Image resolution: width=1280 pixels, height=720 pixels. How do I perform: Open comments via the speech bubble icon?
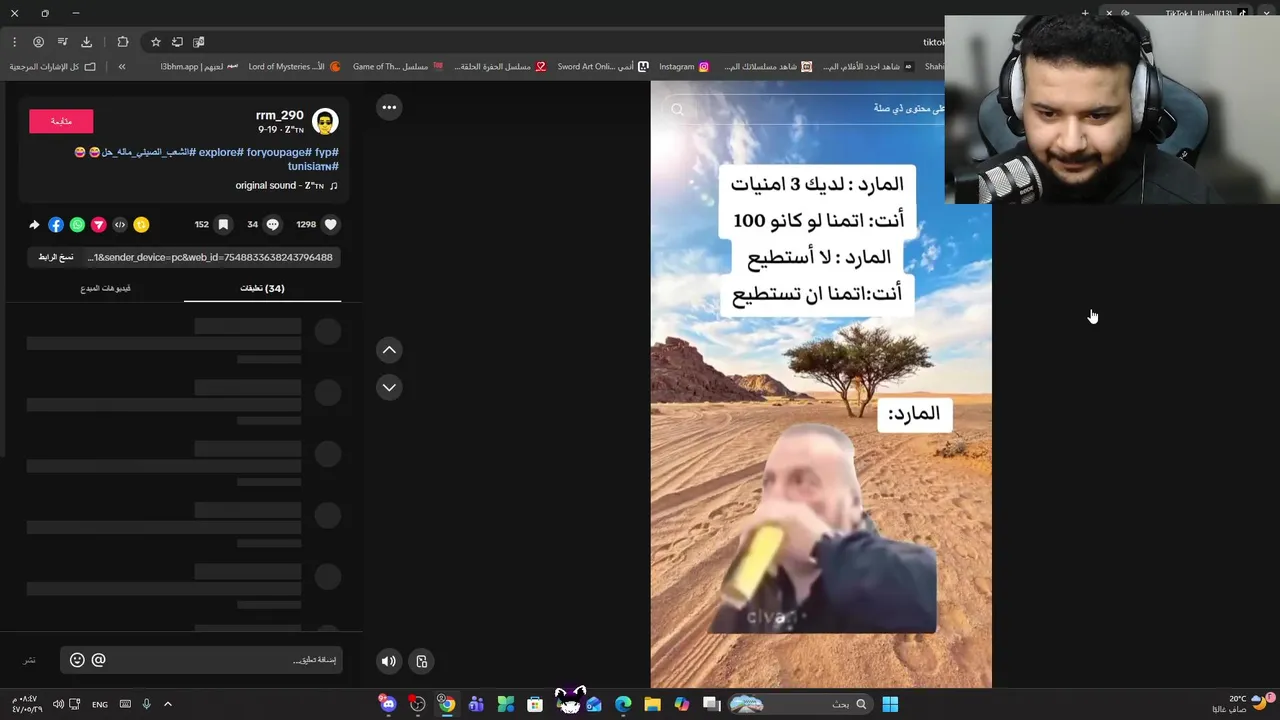(x=272, y=225)
